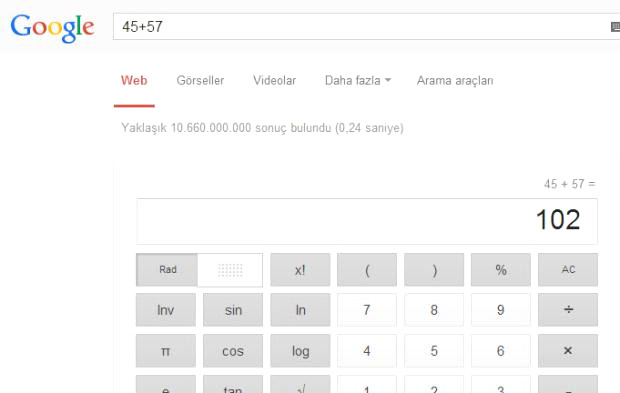Click the multiplication × operator key
The height and width of the screenshot is (393, 620).
click(568, 351)
